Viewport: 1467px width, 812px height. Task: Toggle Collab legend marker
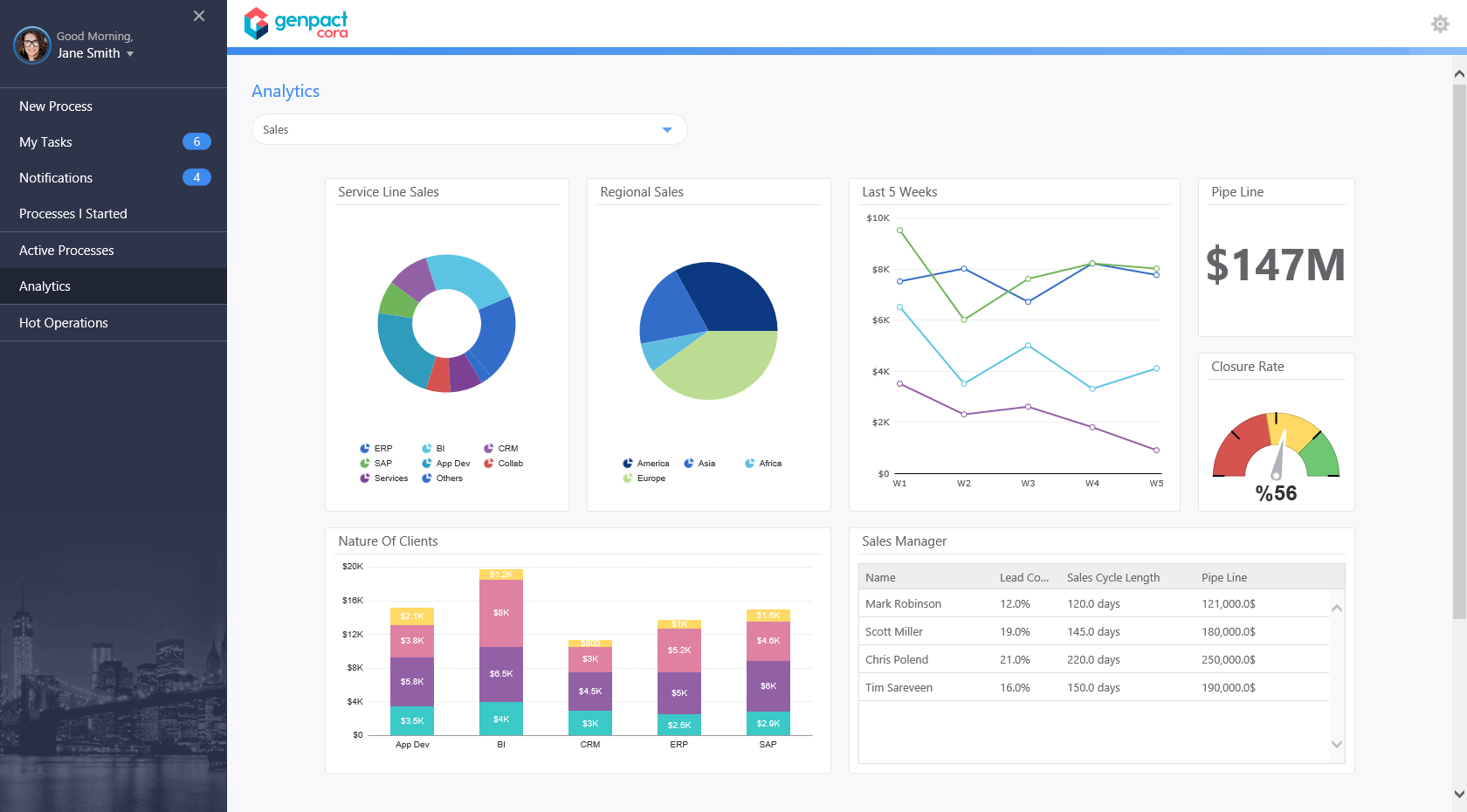click(x=489, y=464)
